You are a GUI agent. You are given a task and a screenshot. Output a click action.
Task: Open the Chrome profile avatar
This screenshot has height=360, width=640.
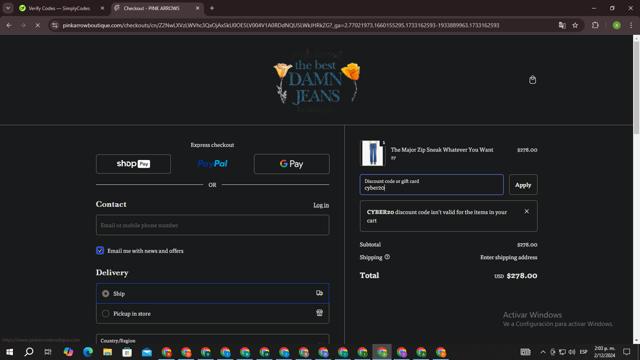click(x=616, y=25)
